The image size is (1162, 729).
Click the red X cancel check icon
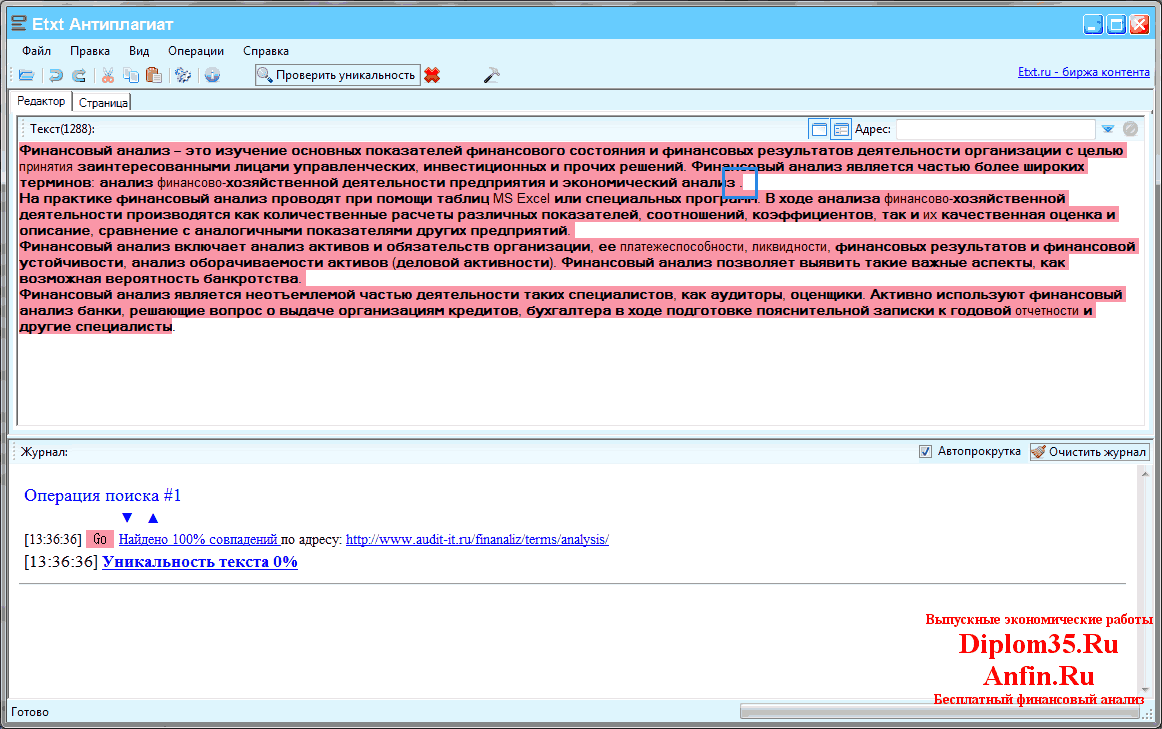point(432,75)
